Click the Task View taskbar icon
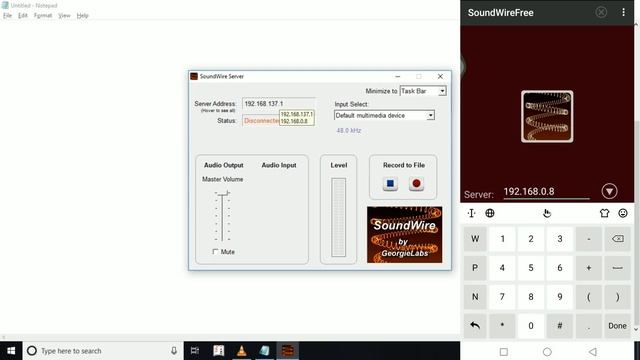The image size is (640, 360). 195,351
